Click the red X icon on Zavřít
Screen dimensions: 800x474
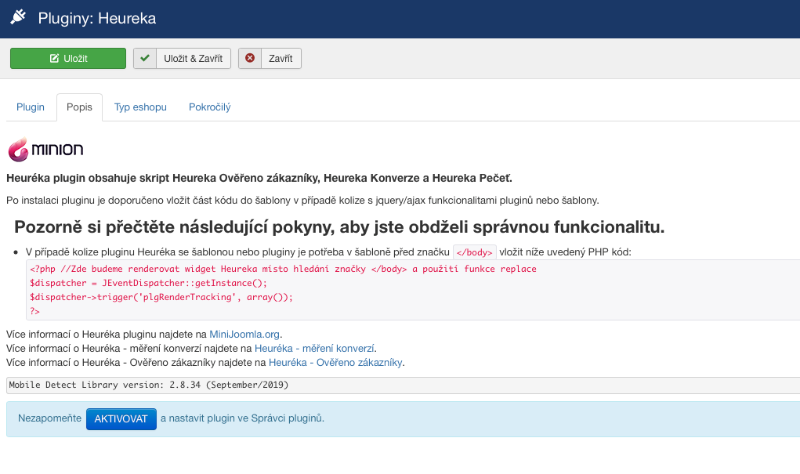point(250,58)
